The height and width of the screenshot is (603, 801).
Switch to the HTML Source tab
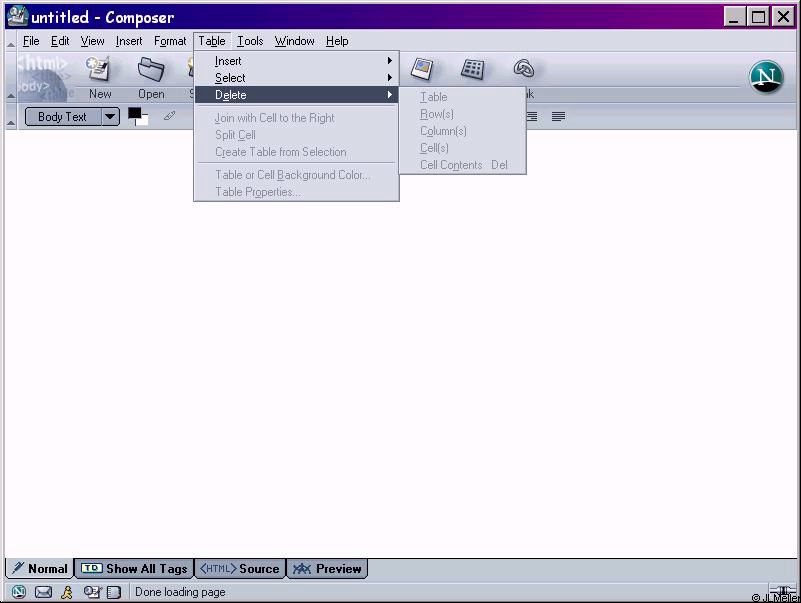[x=240, y=568]
